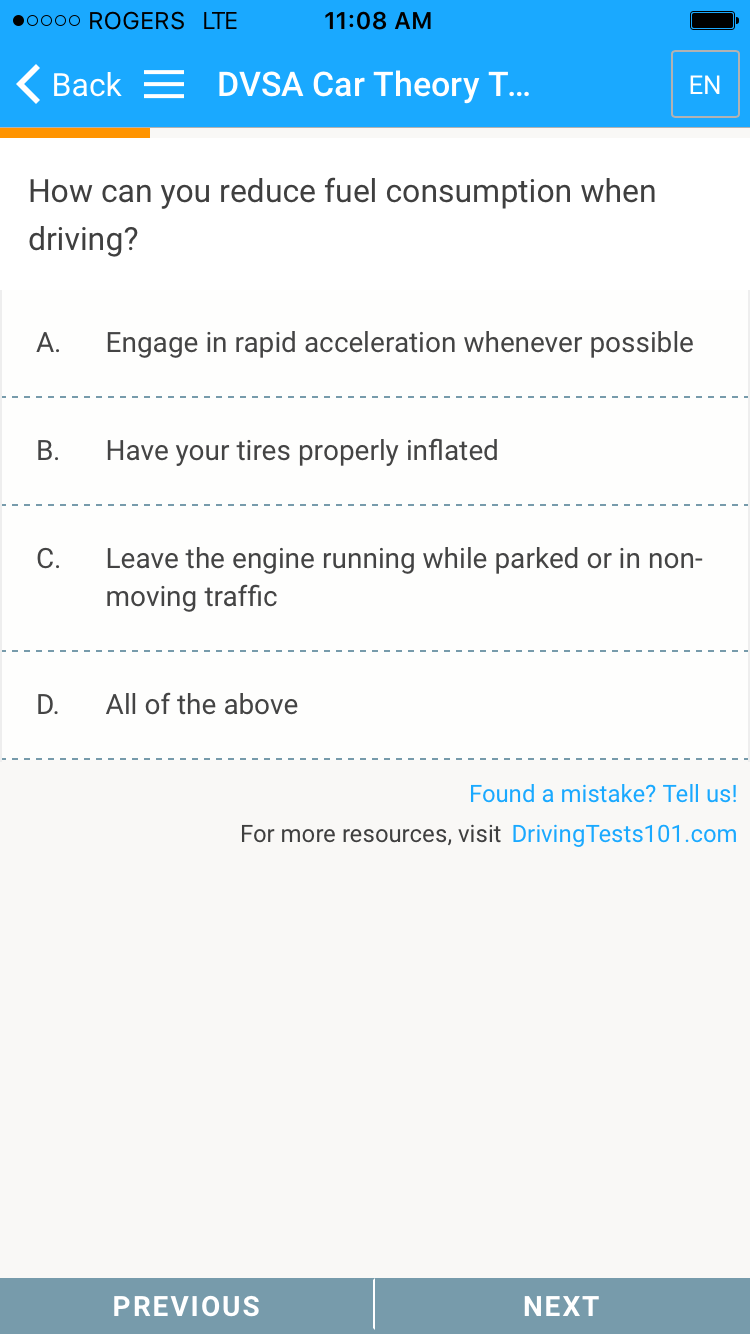The image size is (750, 1334).
Task: Tap the battery status icon
Action: [x=714, y=21]
